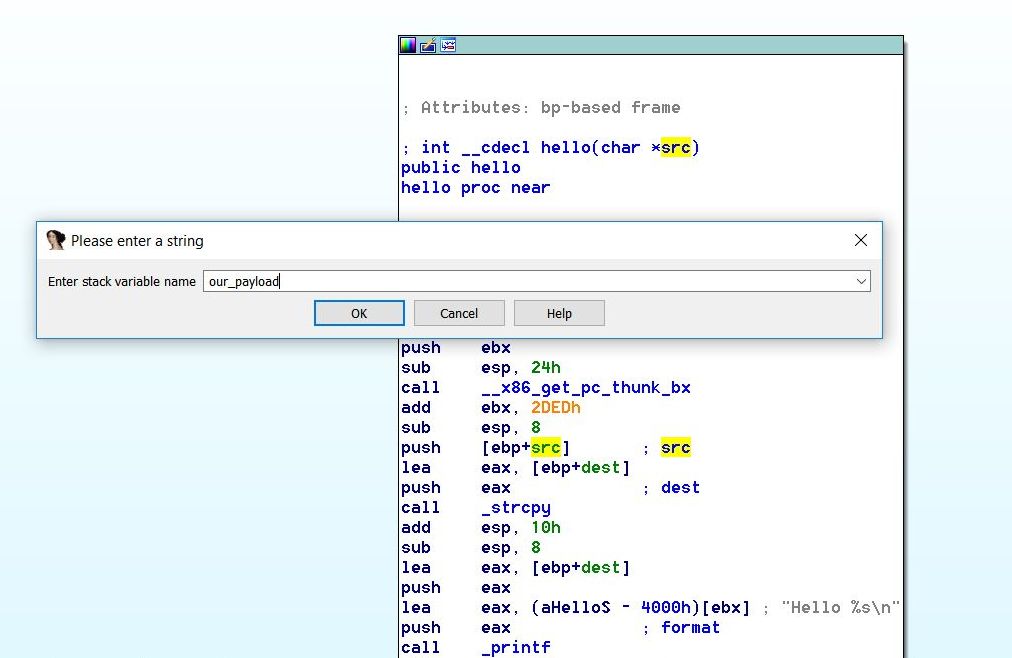Select the highlighted src parameter in hello prototype

pos(676,147)
